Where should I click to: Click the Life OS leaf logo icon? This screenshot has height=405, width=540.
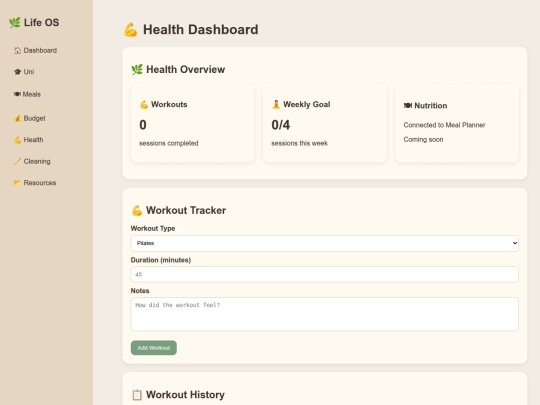(15, 23)
